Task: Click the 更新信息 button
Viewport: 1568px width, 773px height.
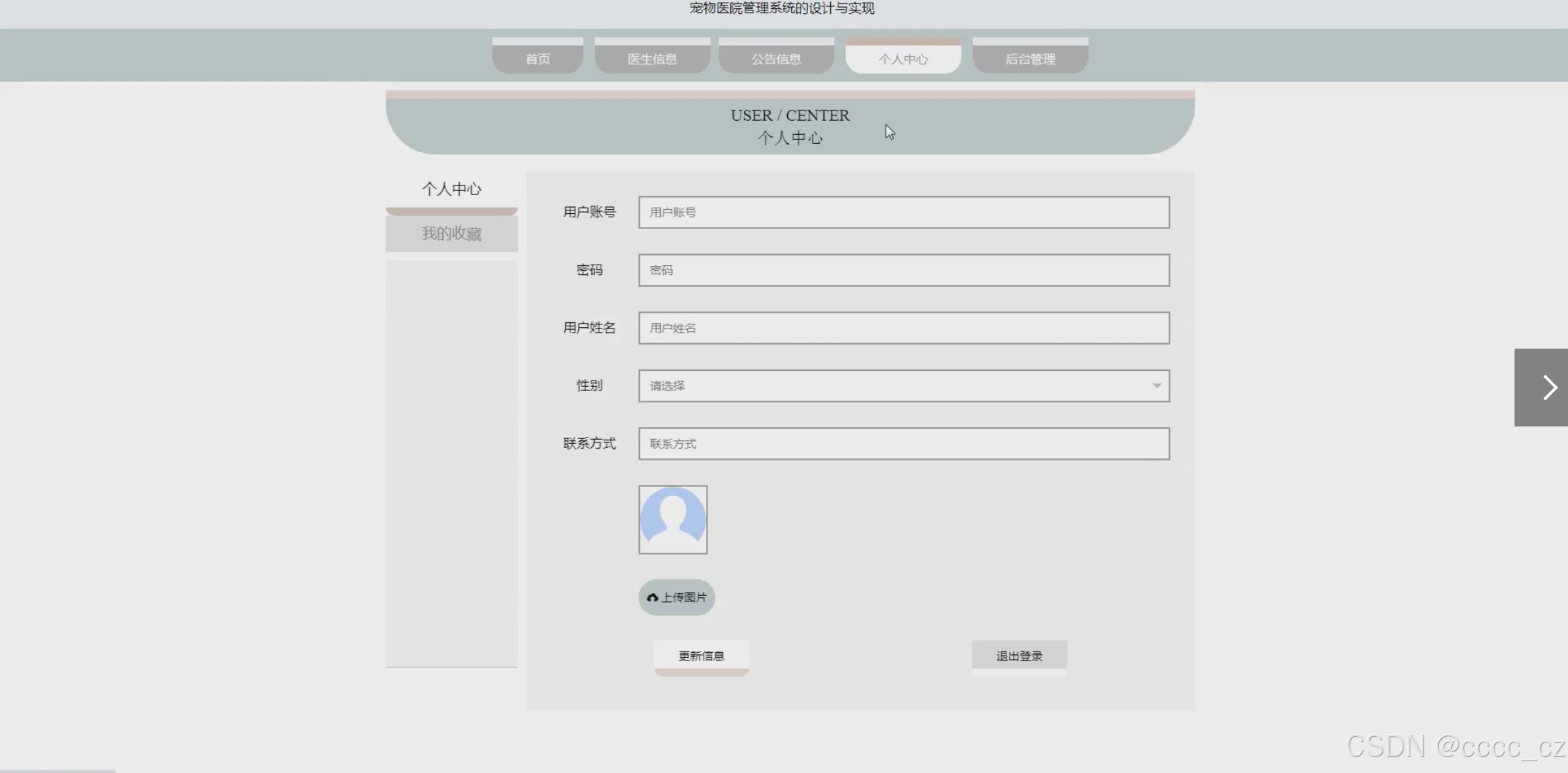Action: [701, 656]
